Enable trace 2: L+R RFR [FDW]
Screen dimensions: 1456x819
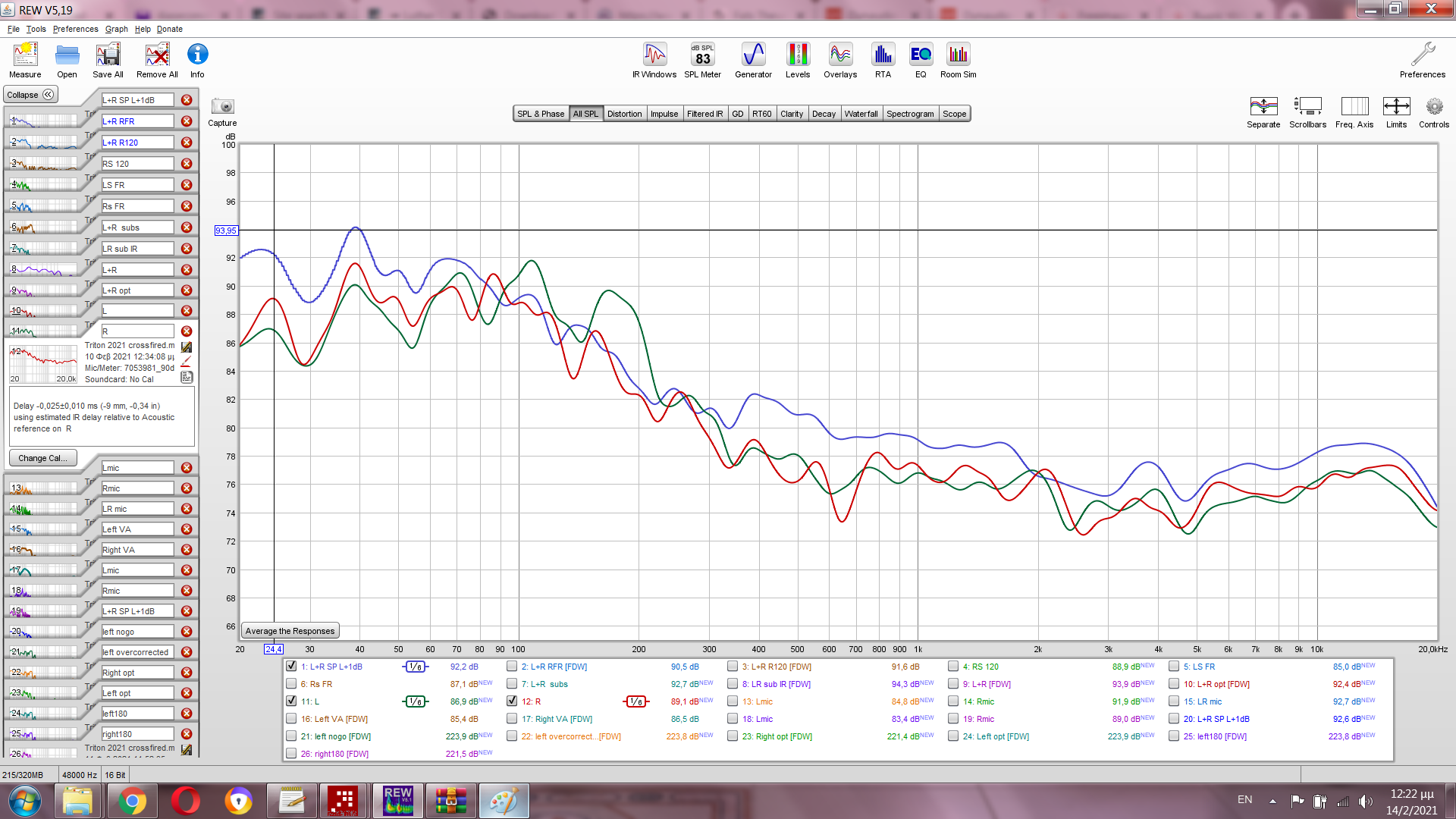tap(512, 666)
